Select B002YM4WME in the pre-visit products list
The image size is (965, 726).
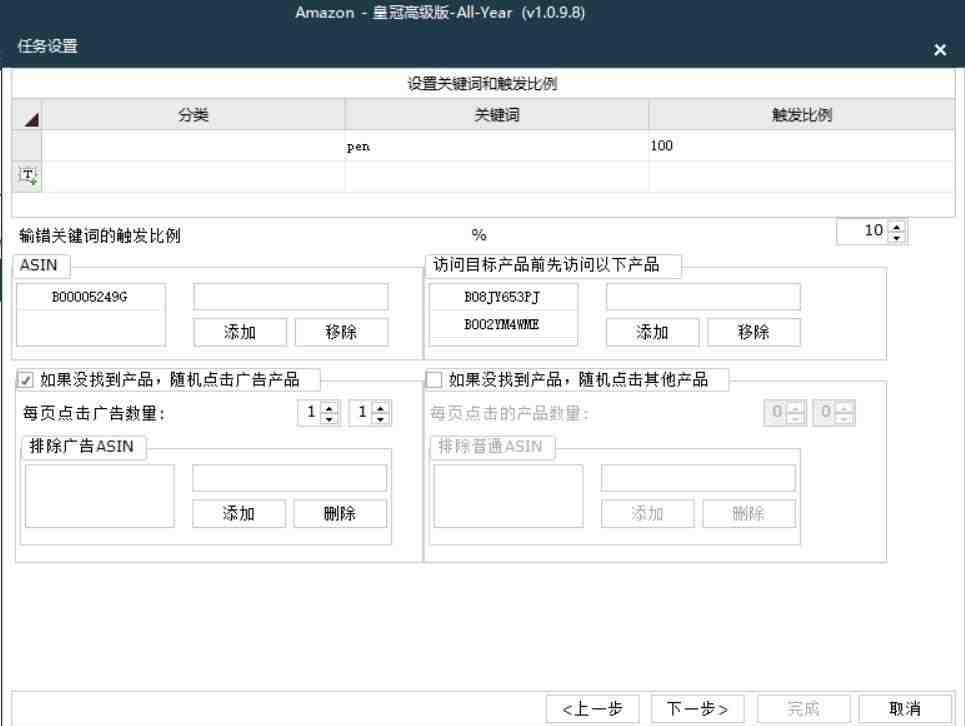[x=503, y=324]
